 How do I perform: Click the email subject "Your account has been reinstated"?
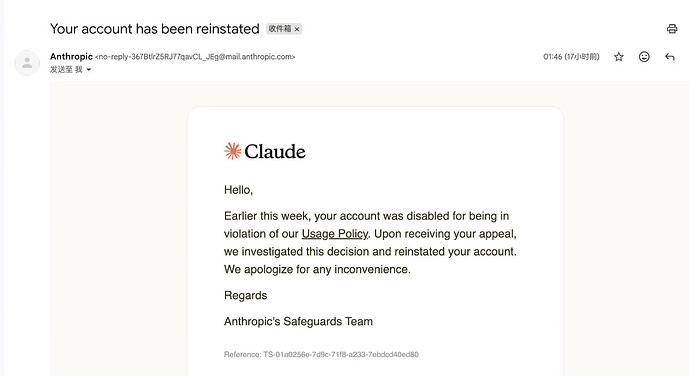pyautogui.click(x=155, y=29)
